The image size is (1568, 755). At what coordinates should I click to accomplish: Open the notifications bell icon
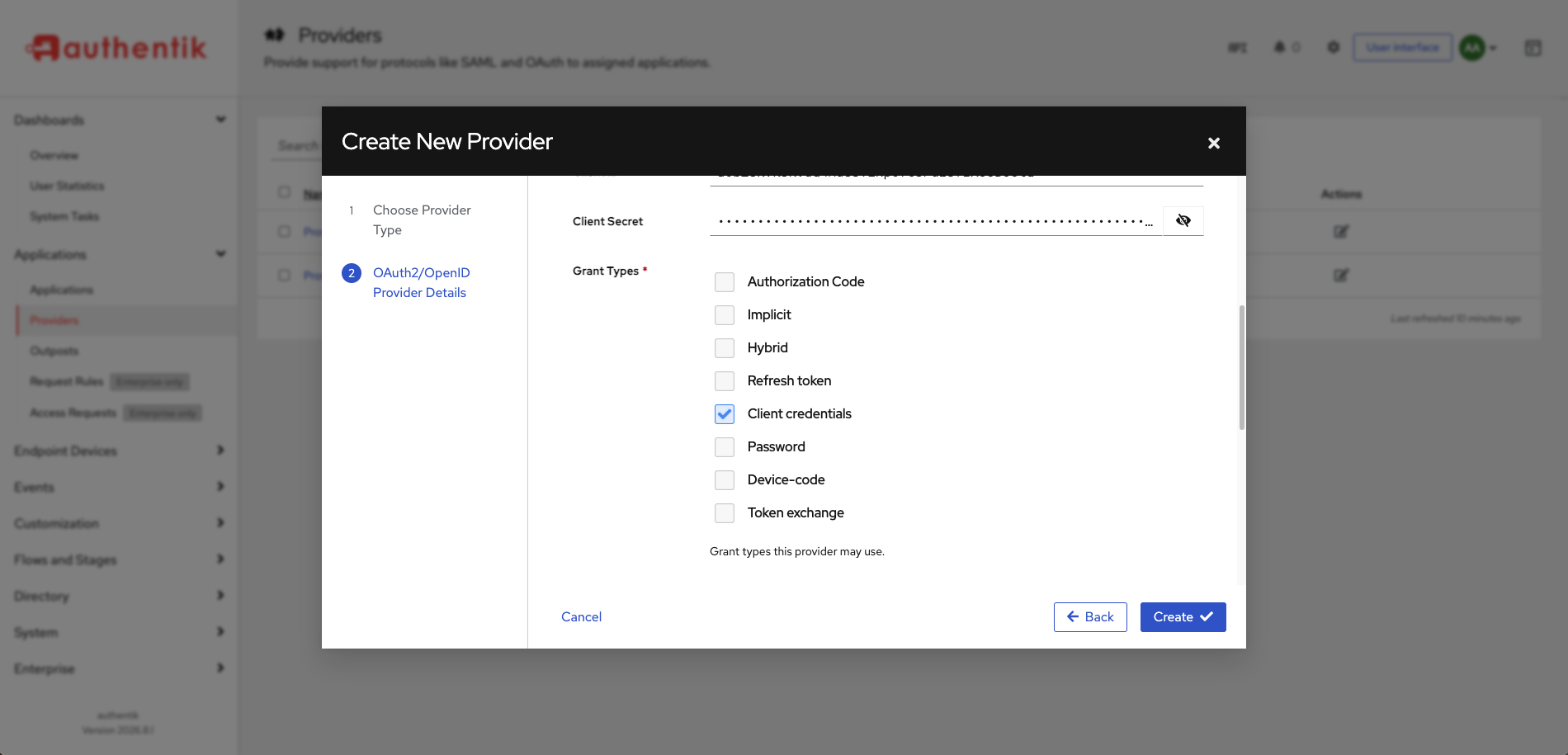tap(1279, 47)
